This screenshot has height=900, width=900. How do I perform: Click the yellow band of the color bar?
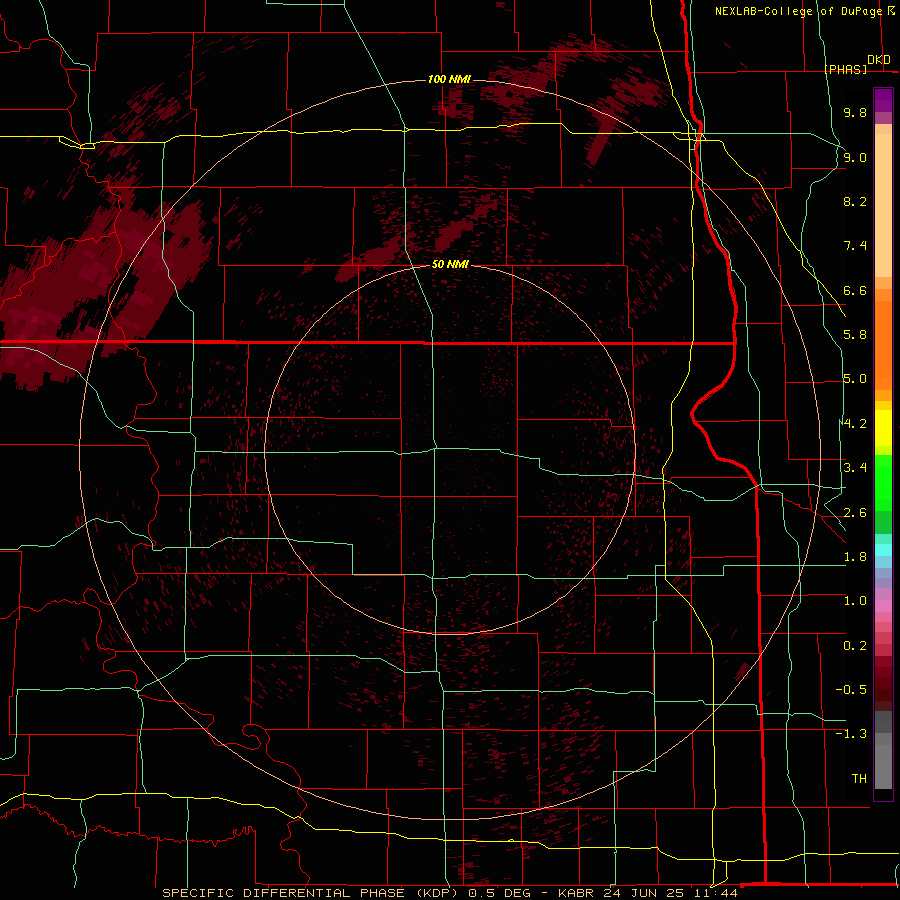883,428
